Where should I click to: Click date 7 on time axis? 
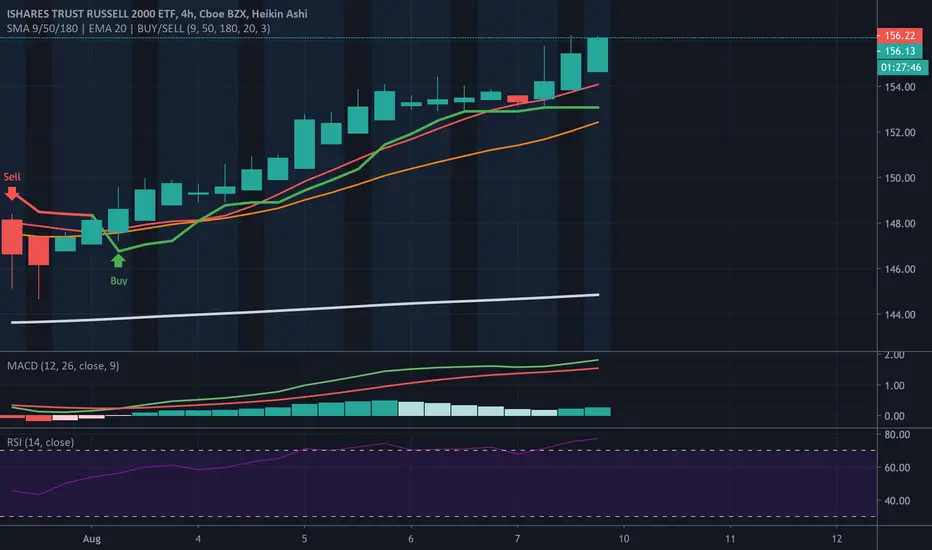pos(517,539)
